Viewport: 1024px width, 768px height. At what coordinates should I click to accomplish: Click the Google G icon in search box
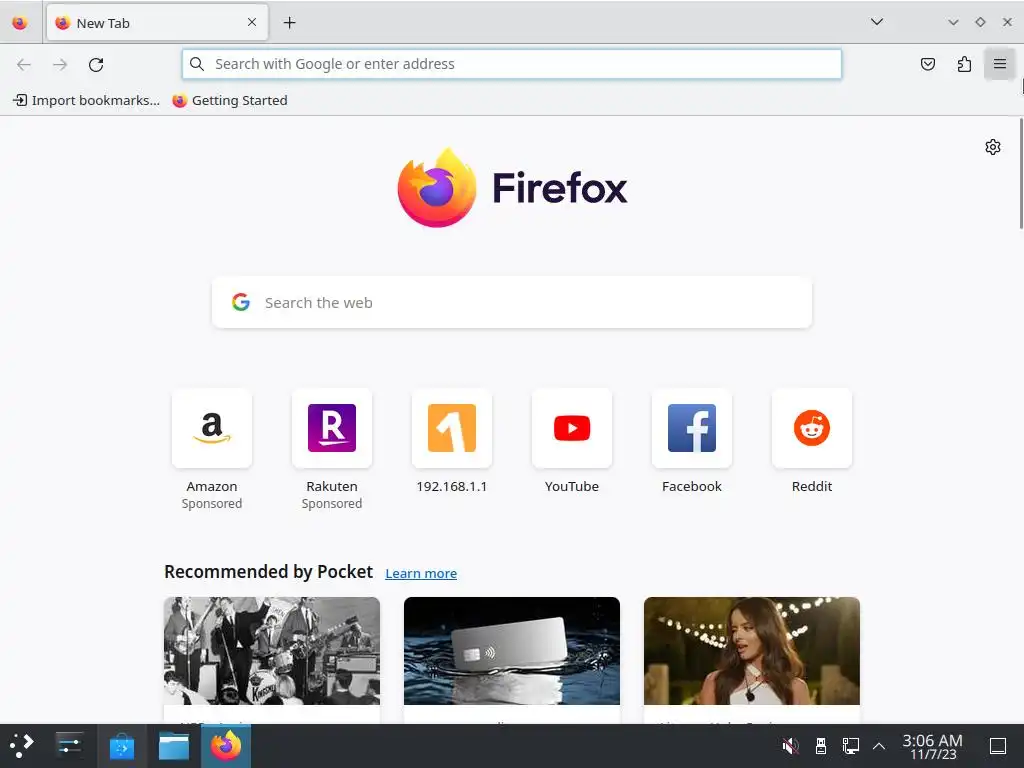(241, 302)
